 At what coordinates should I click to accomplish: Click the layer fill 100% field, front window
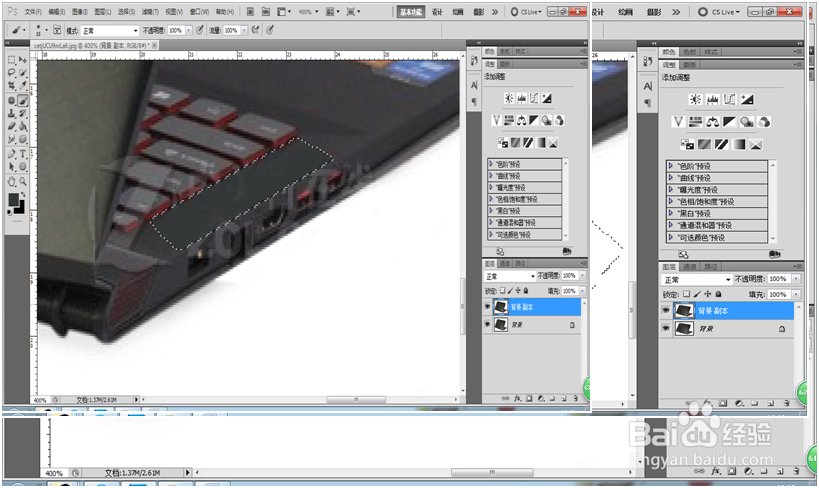[569, 291]
